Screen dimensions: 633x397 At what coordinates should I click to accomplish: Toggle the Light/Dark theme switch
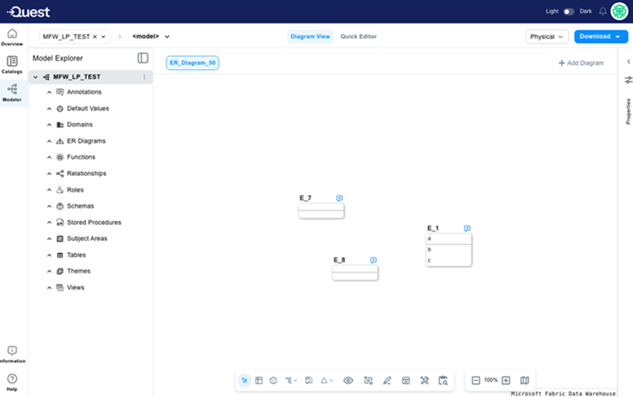pos(568,11)
